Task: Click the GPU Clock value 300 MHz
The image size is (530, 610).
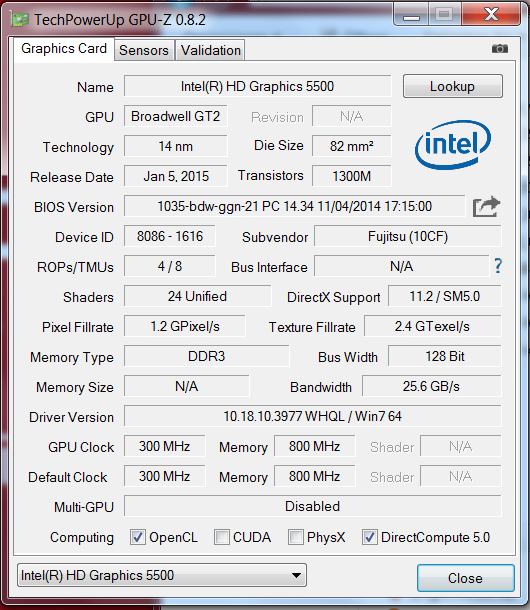Action: tap(165, 446)
